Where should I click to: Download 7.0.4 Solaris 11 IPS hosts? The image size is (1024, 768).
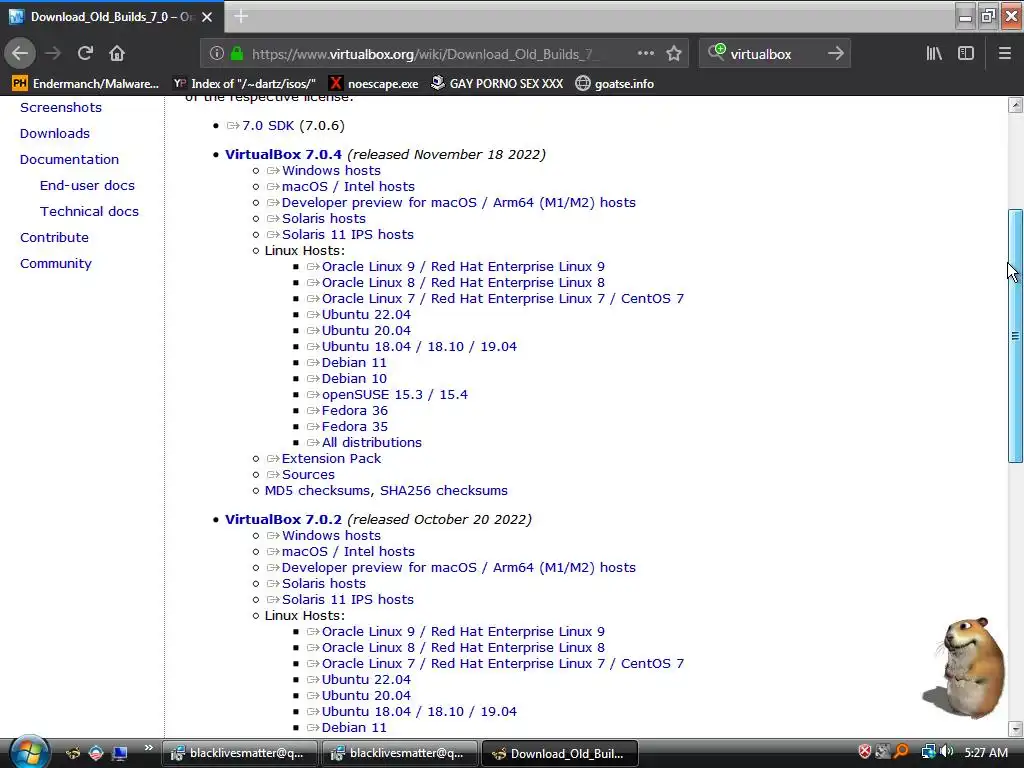click(347, 234)
